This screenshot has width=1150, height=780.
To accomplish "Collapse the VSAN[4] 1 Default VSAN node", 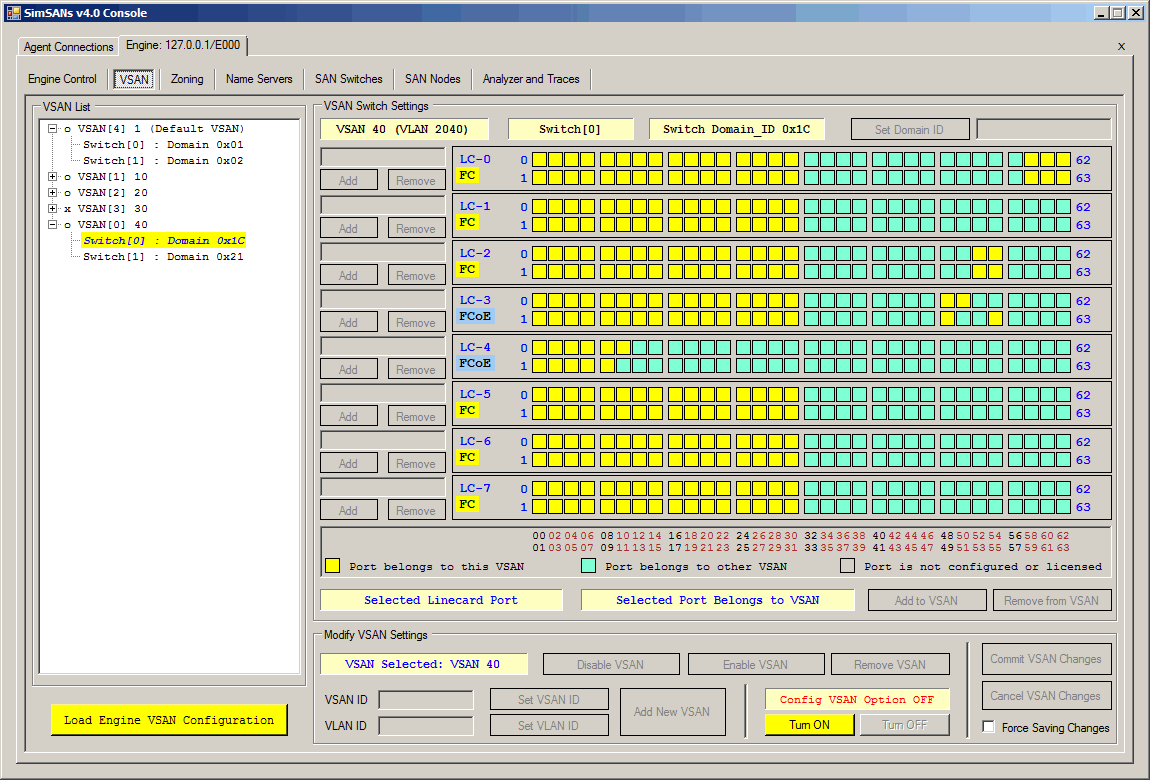I will 53,129.
